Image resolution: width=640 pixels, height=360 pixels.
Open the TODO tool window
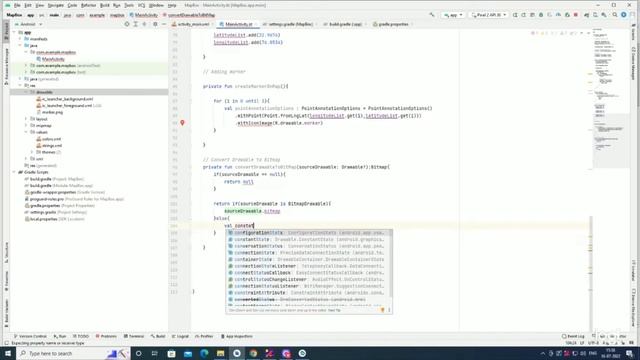click(x=81, y=336)
